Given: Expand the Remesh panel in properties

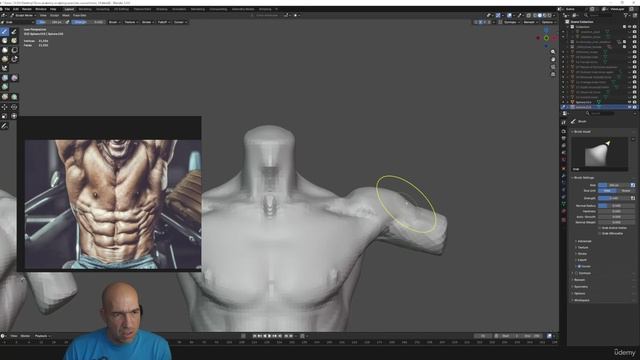Looking at the screenshot, I should click(x=580, y=280).
